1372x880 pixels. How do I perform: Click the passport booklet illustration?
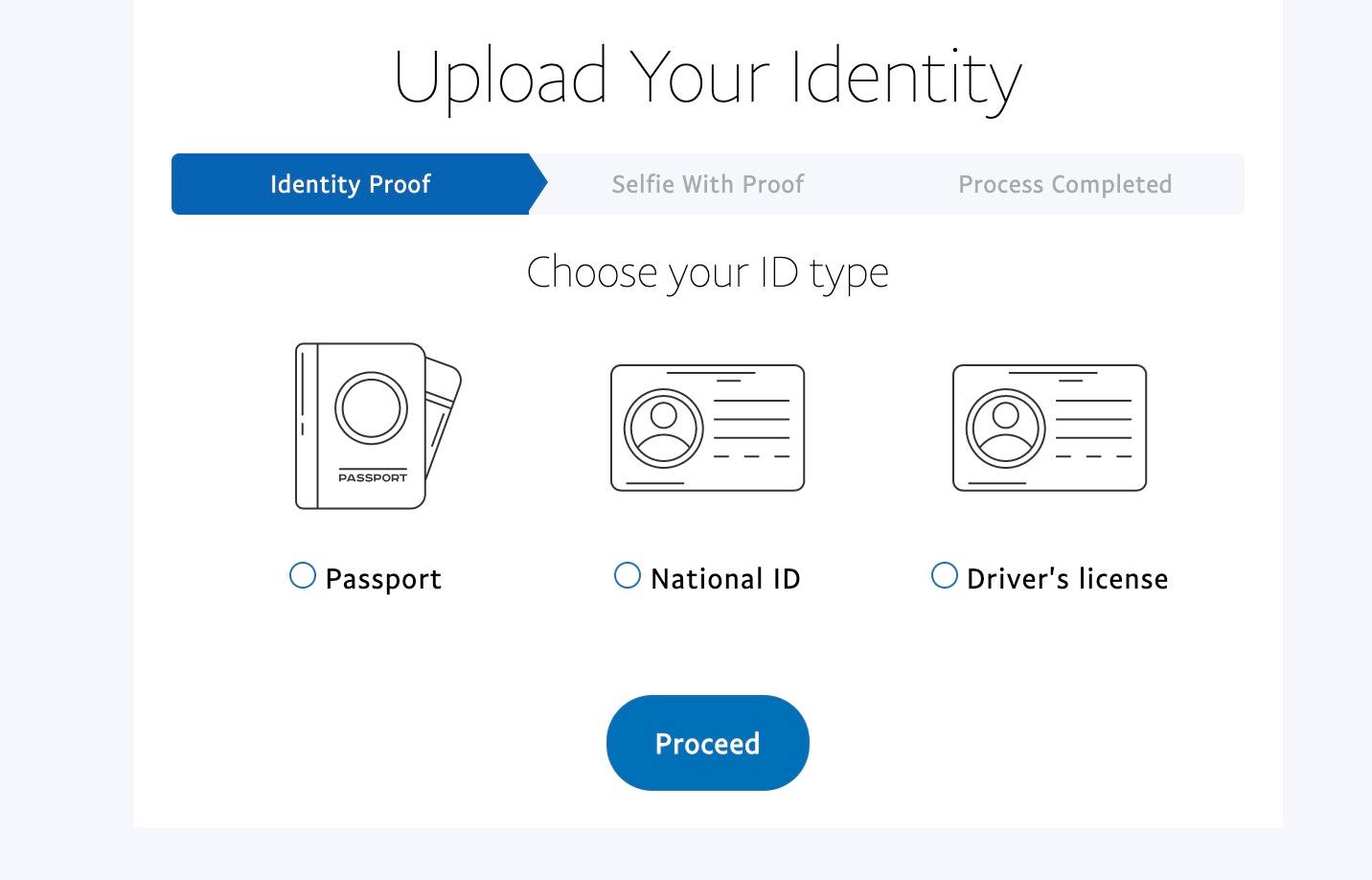pos(360,426)
